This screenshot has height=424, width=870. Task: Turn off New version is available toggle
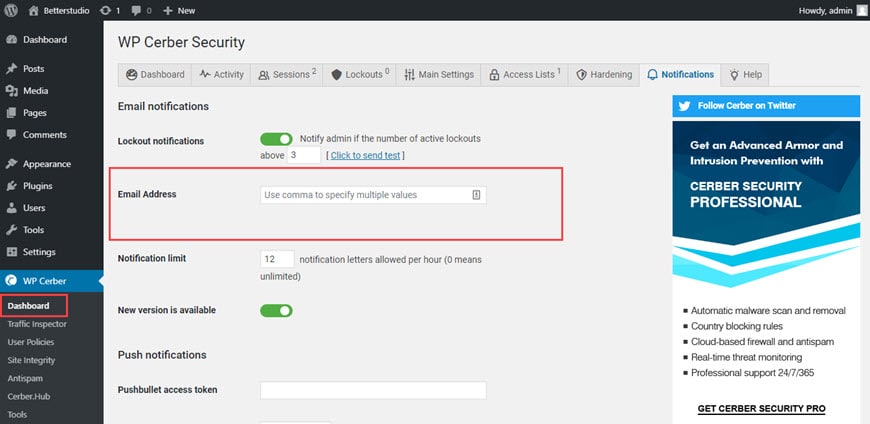pos(276,310)
